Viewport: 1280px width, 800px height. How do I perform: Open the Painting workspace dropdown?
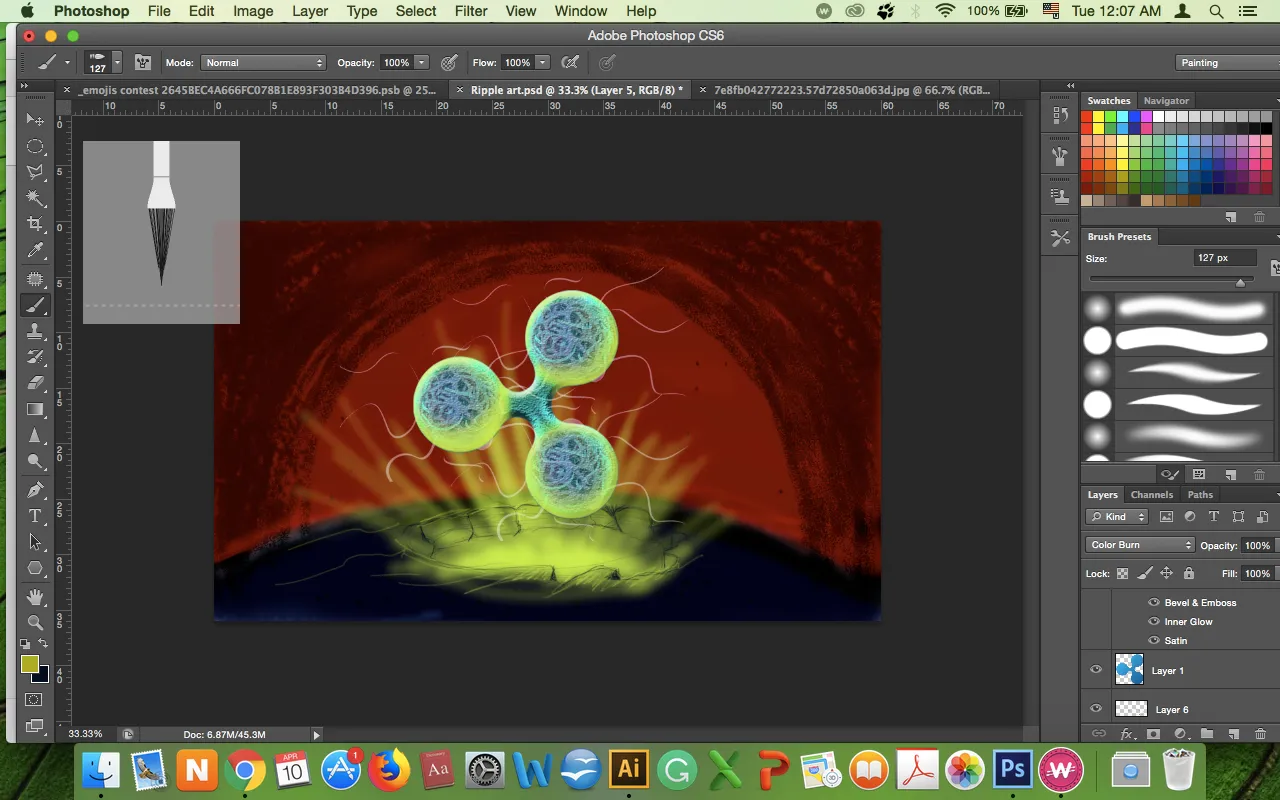(1227, 62)
